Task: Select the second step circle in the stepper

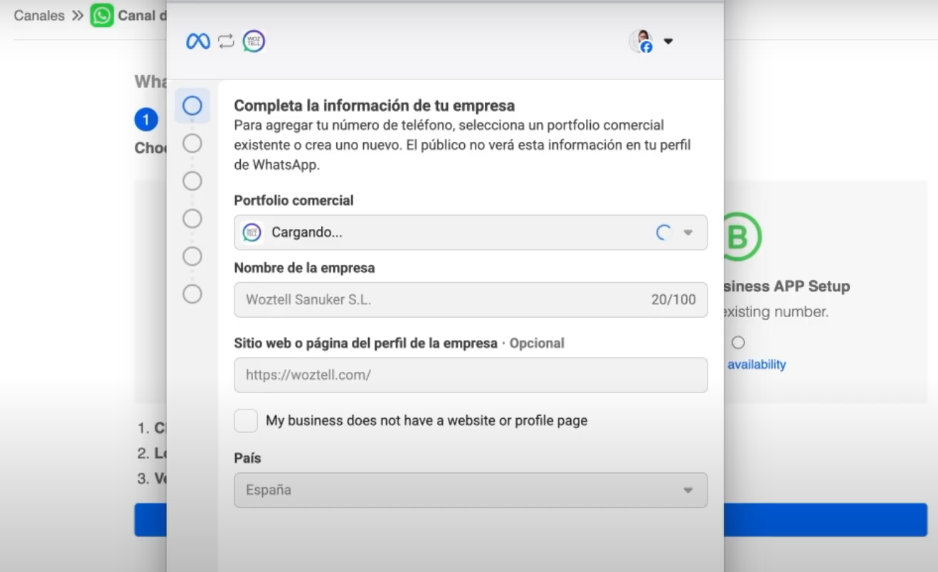Action: 192,144
